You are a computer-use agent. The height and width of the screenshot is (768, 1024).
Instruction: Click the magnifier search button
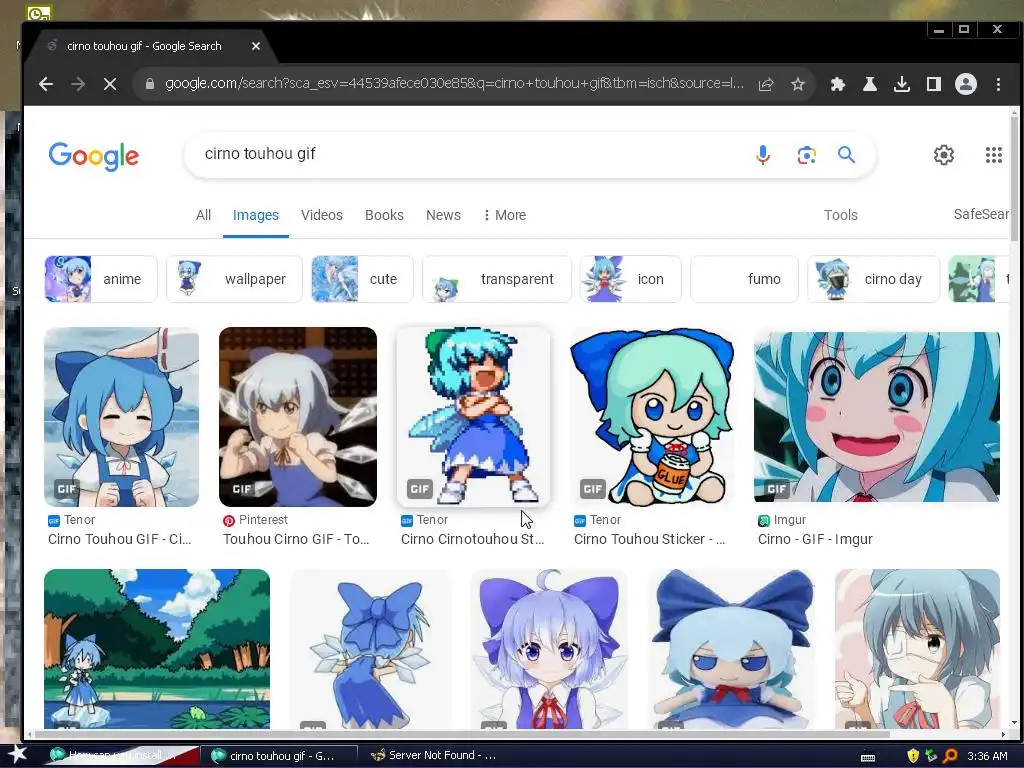coord(846,155)
